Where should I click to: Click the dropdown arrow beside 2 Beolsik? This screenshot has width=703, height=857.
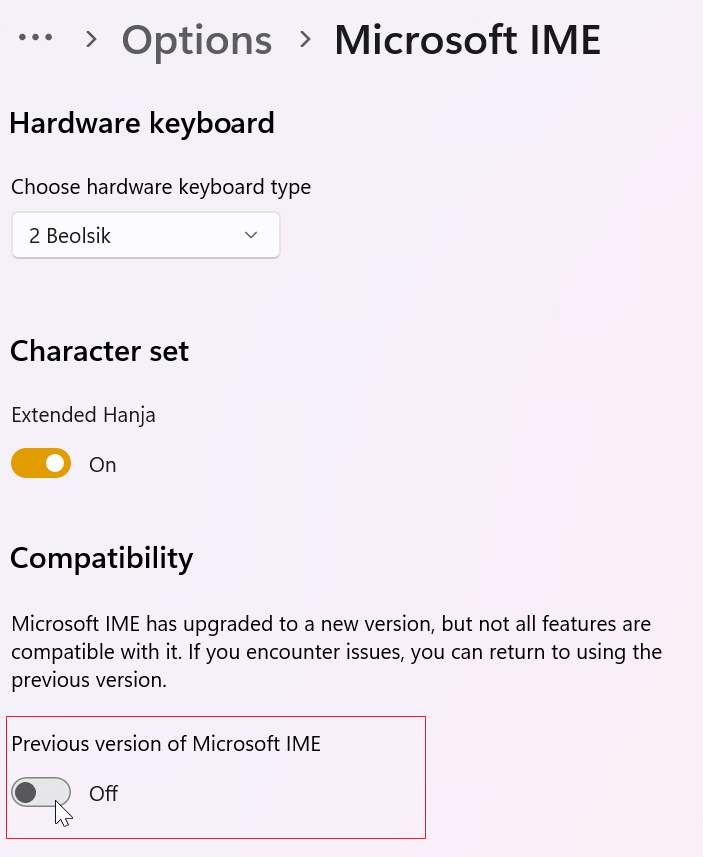pos(251,236)
